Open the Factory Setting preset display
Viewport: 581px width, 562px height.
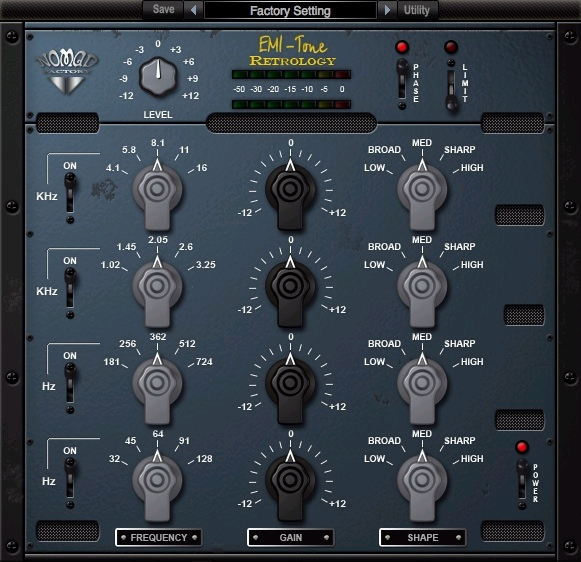click(290, 10)
